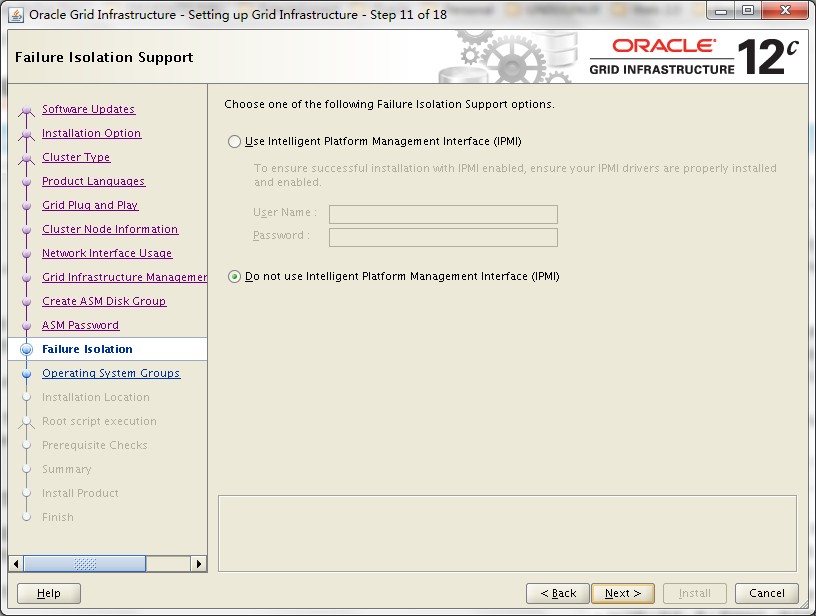Image resolution: width=816 pixels, height=616 pixels.
Task: Go to Grid Plug and Play step
Action: click(90, 205)
